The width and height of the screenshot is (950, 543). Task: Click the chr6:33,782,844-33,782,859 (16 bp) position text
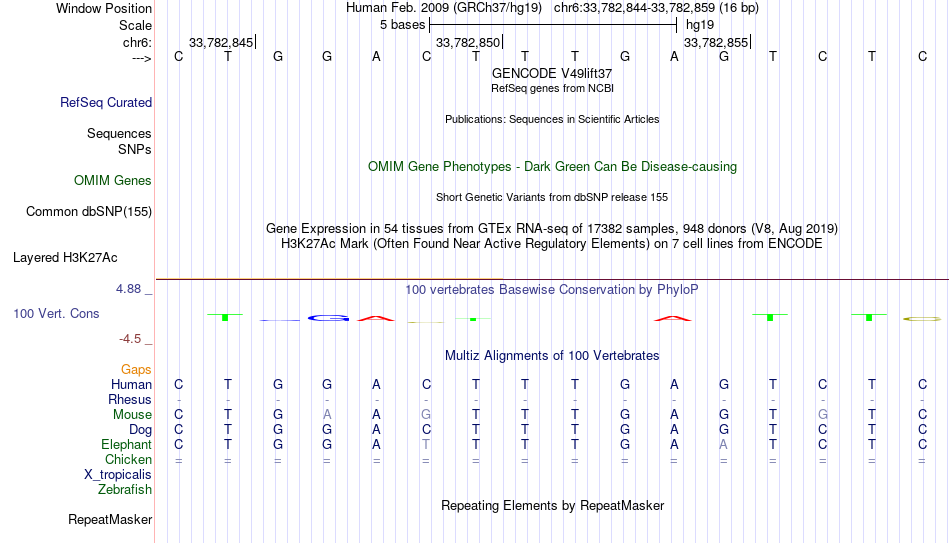coord(656,8)
